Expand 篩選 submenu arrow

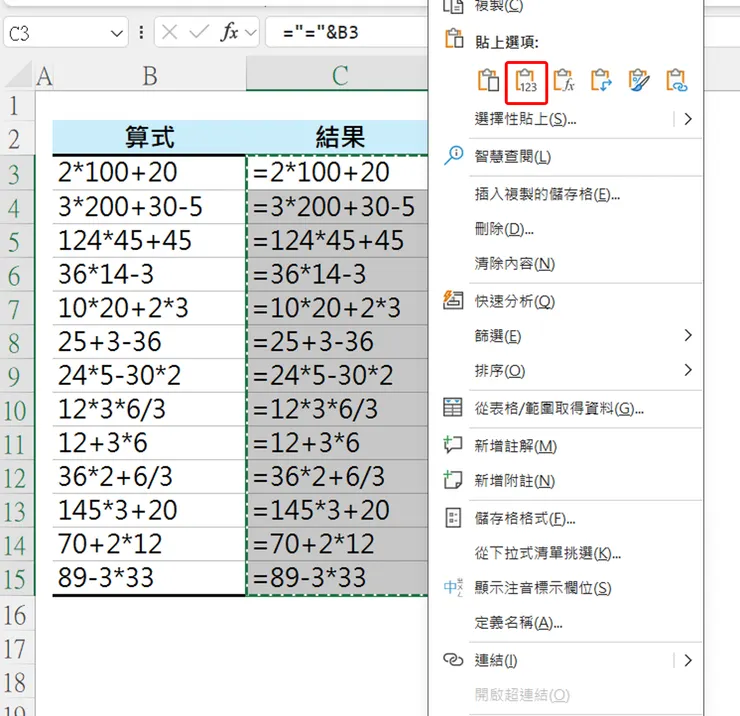[x=688, y=336]
